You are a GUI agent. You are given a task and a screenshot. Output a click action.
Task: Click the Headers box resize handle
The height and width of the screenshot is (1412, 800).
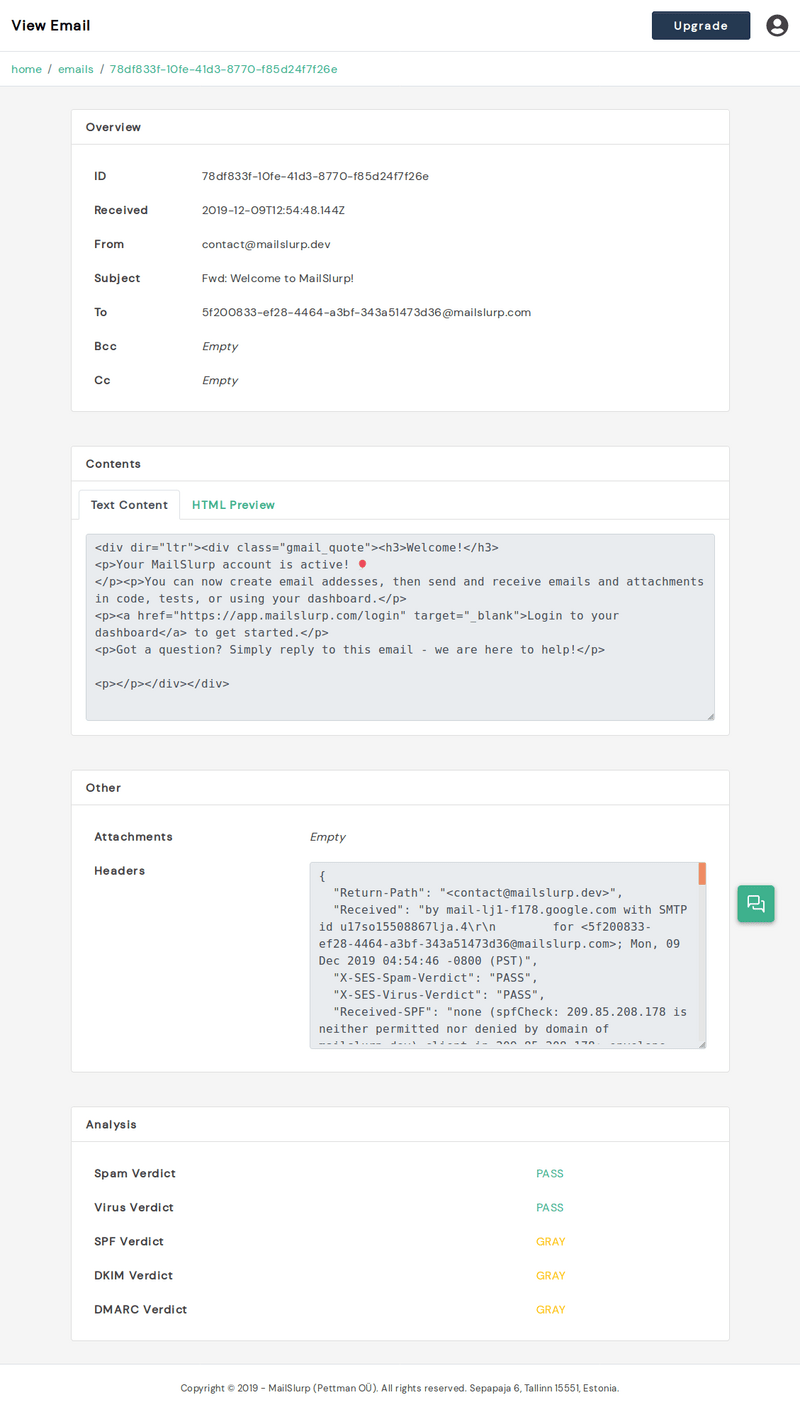coord(701,1043)
